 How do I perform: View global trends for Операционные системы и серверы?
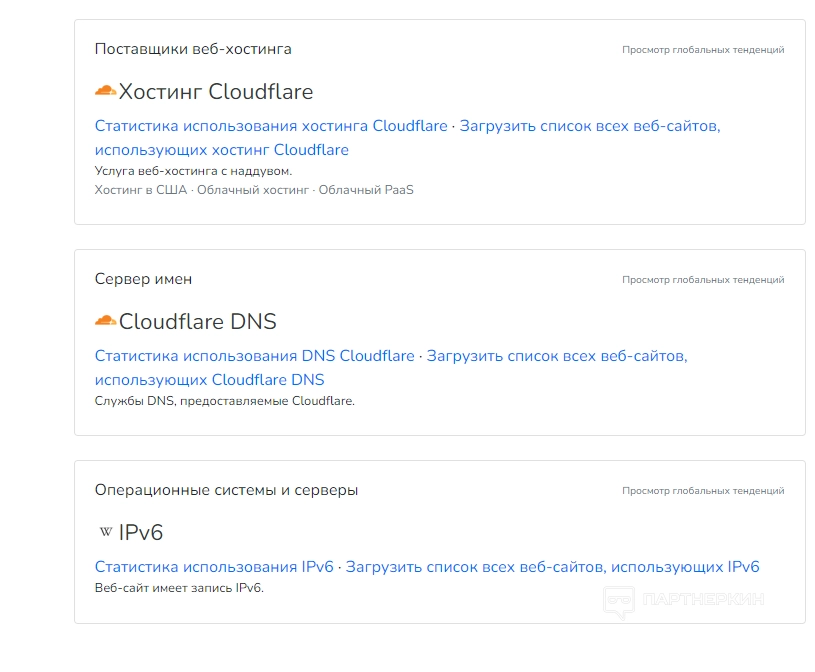(703, 491)
